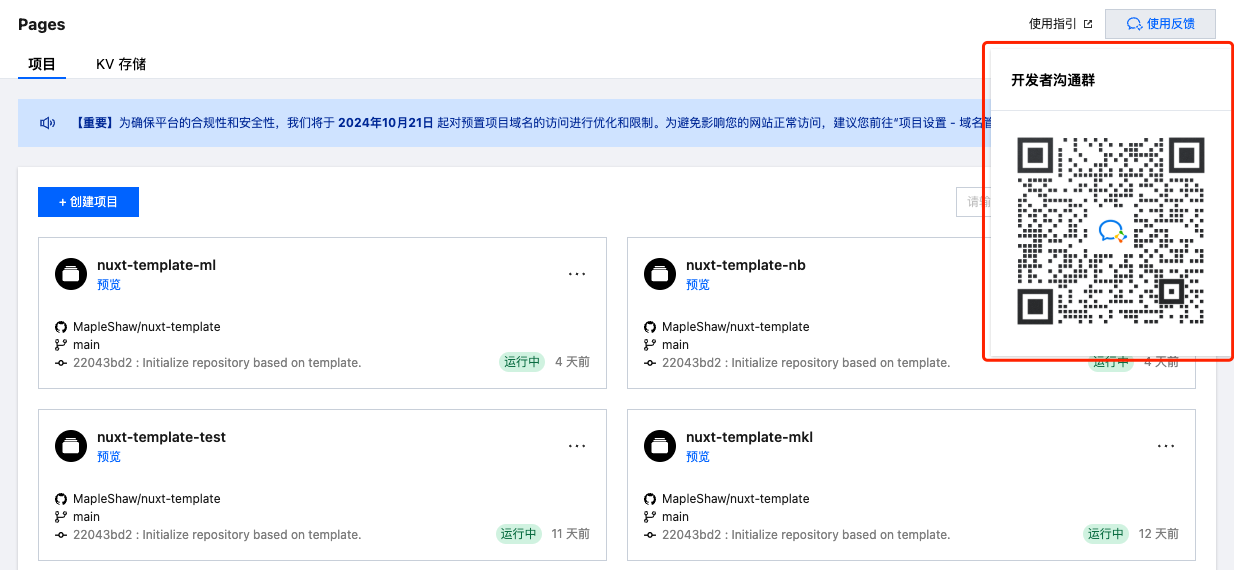Image resolution: width=1234 pixels, height=570 pixels.
Task: Click the 4 天前 timestamp on nuxt-template-ml
Action: tap(572, 362)
